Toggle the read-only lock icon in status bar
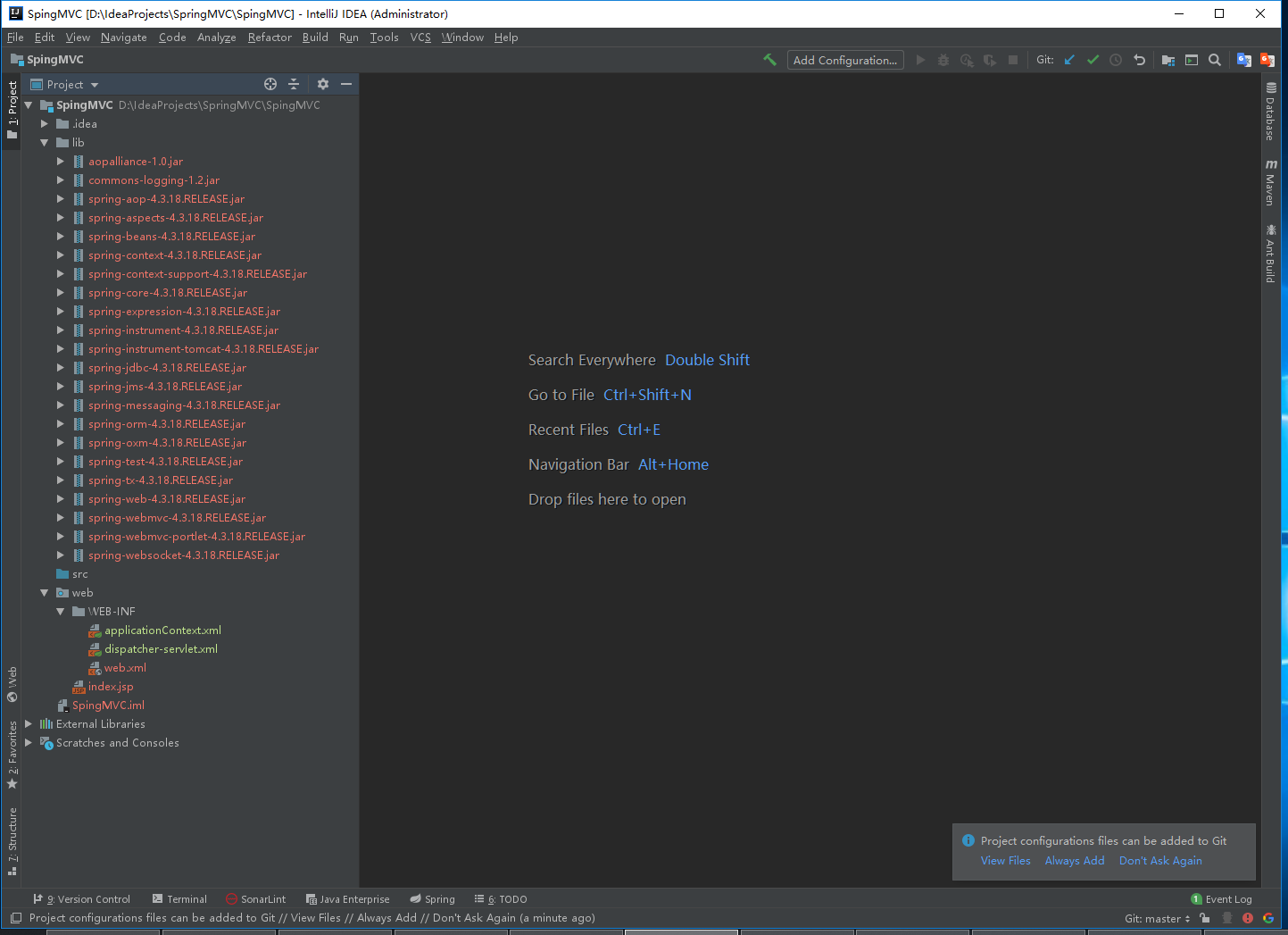Viewport: 1288px width, 935px height. click(x=1205, y=918)
